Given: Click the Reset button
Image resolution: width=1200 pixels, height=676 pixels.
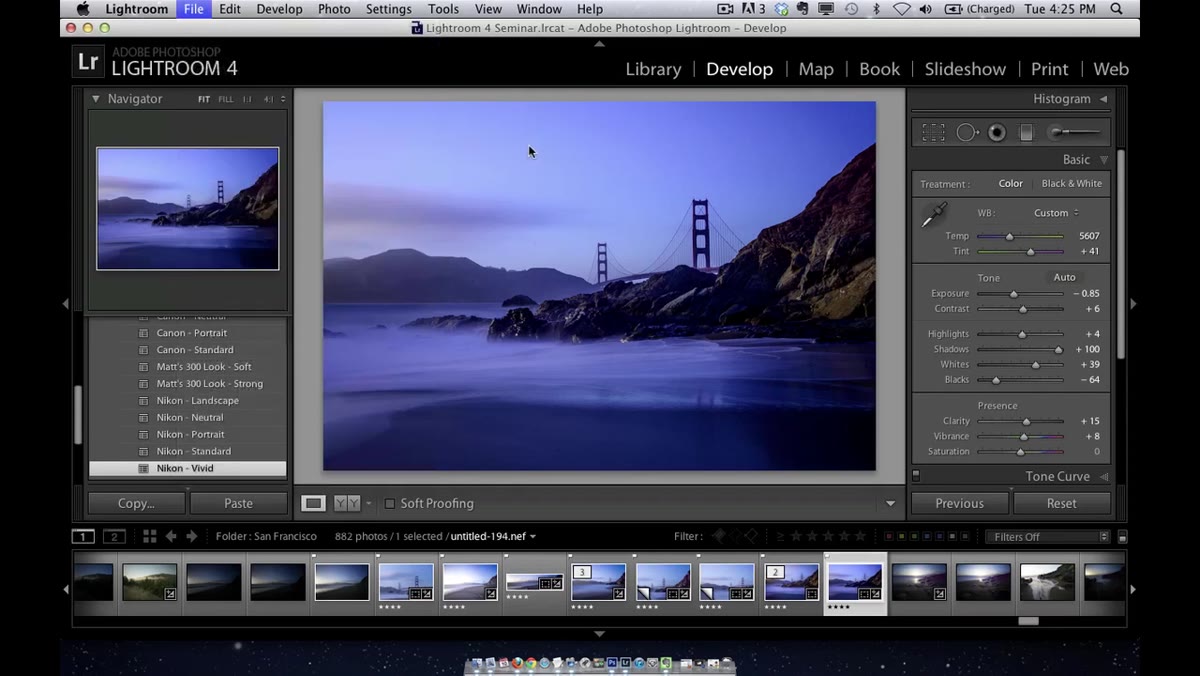Looking at the screenshot, I should (x=1062, y=503).
